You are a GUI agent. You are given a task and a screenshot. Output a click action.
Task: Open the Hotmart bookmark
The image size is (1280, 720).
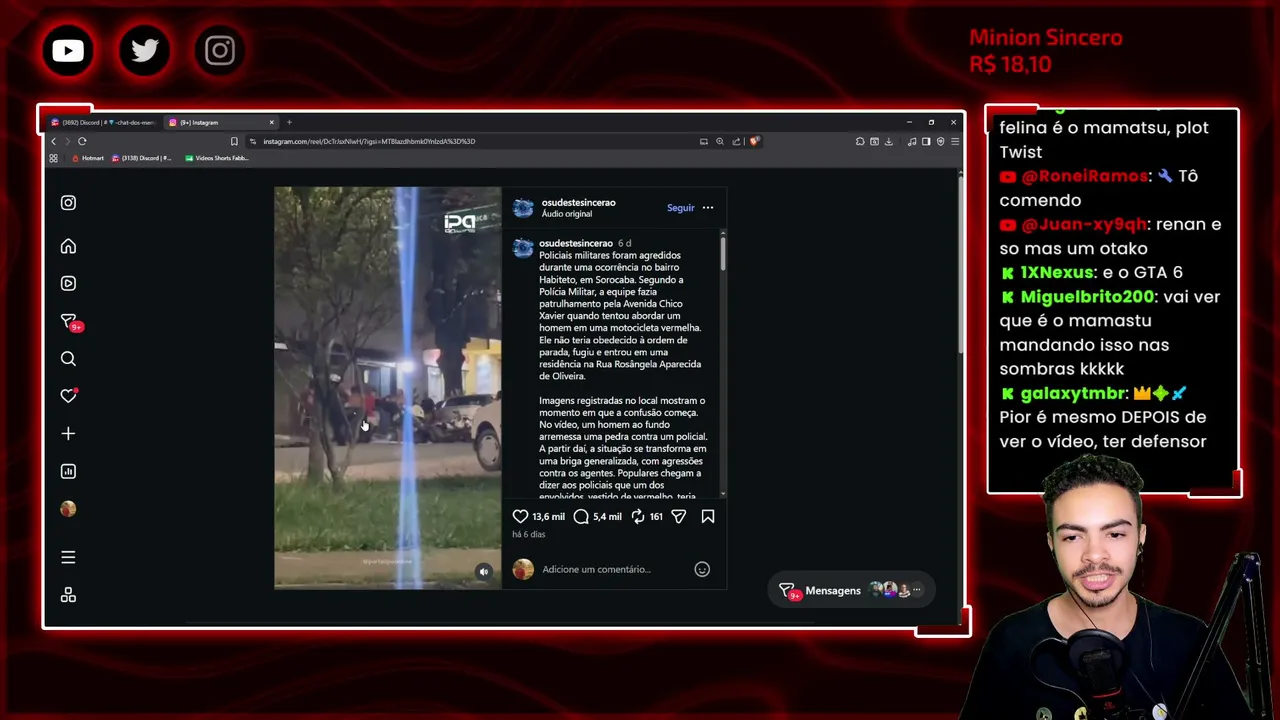click(87, 158)
